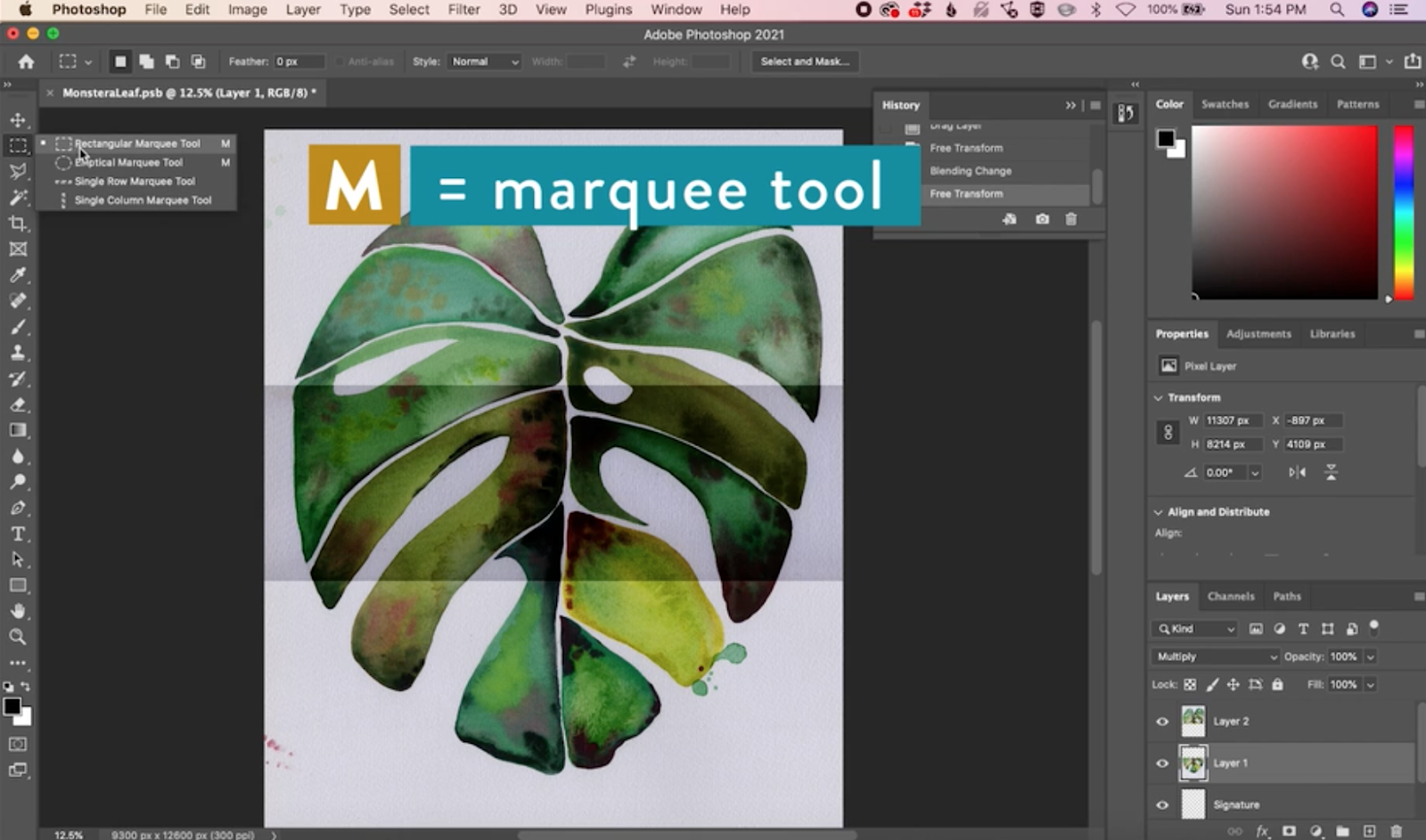Toggle visibility of Layer 2
The image size is (1426, 840).
point(1163,722)
